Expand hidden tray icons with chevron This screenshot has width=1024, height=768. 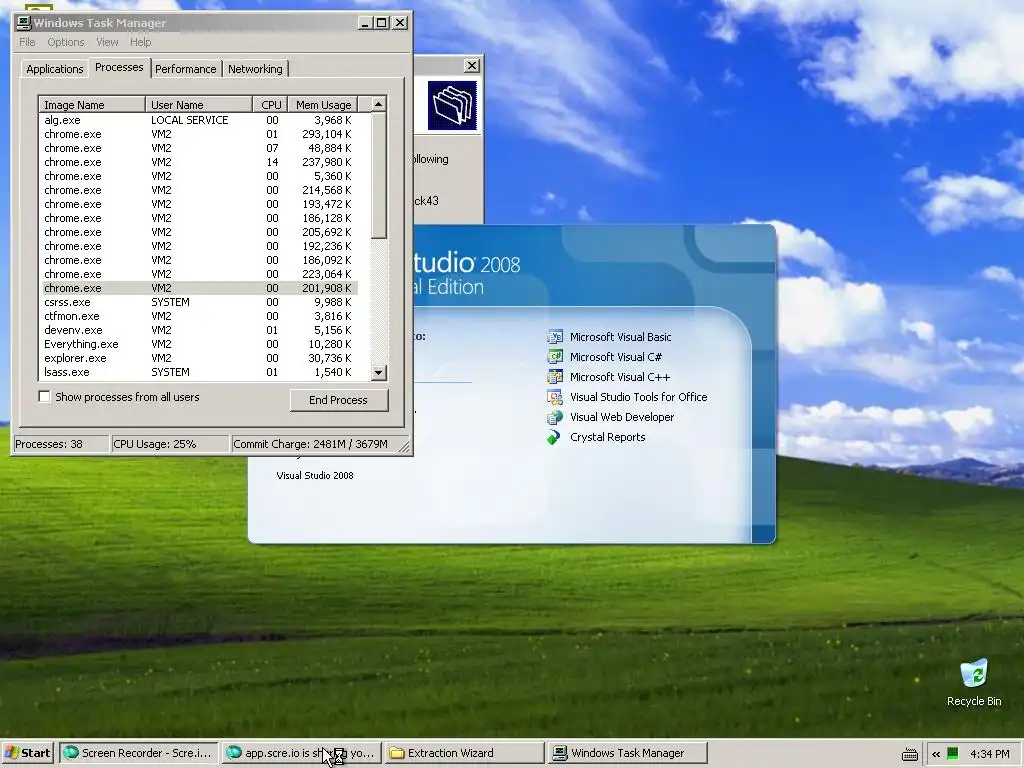tap(936, 754)
